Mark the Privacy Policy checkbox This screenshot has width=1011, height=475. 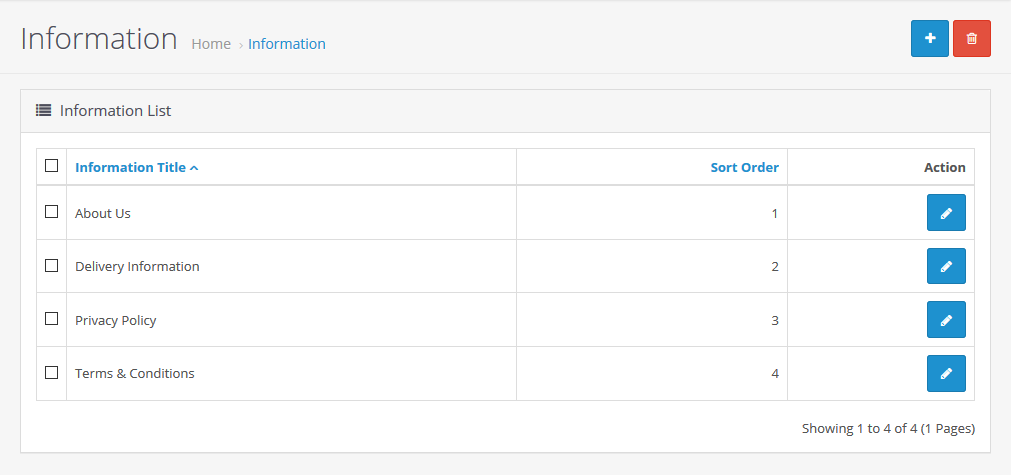tap(52, 319)
